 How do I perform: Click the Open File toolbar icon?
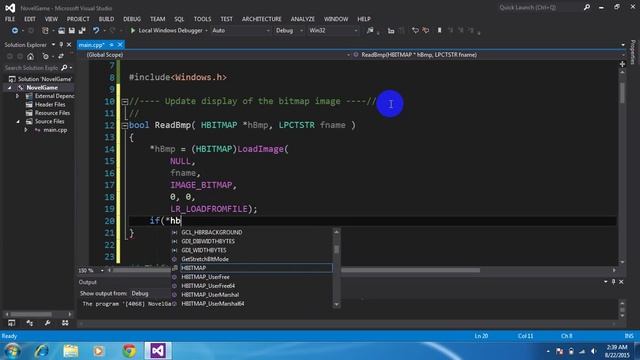(61, 31)
